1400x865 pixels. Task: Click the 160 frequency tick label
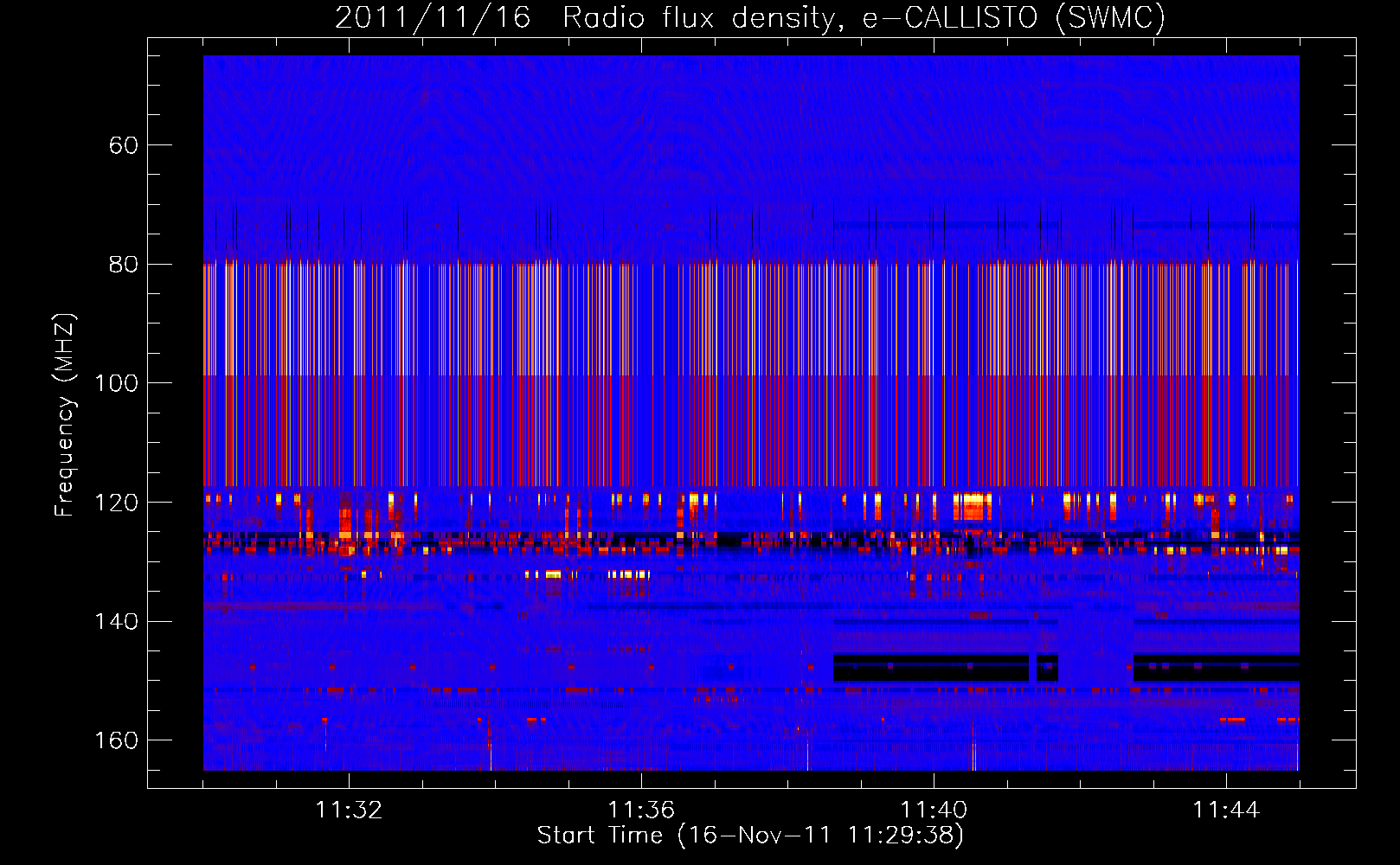pos(117,740)
